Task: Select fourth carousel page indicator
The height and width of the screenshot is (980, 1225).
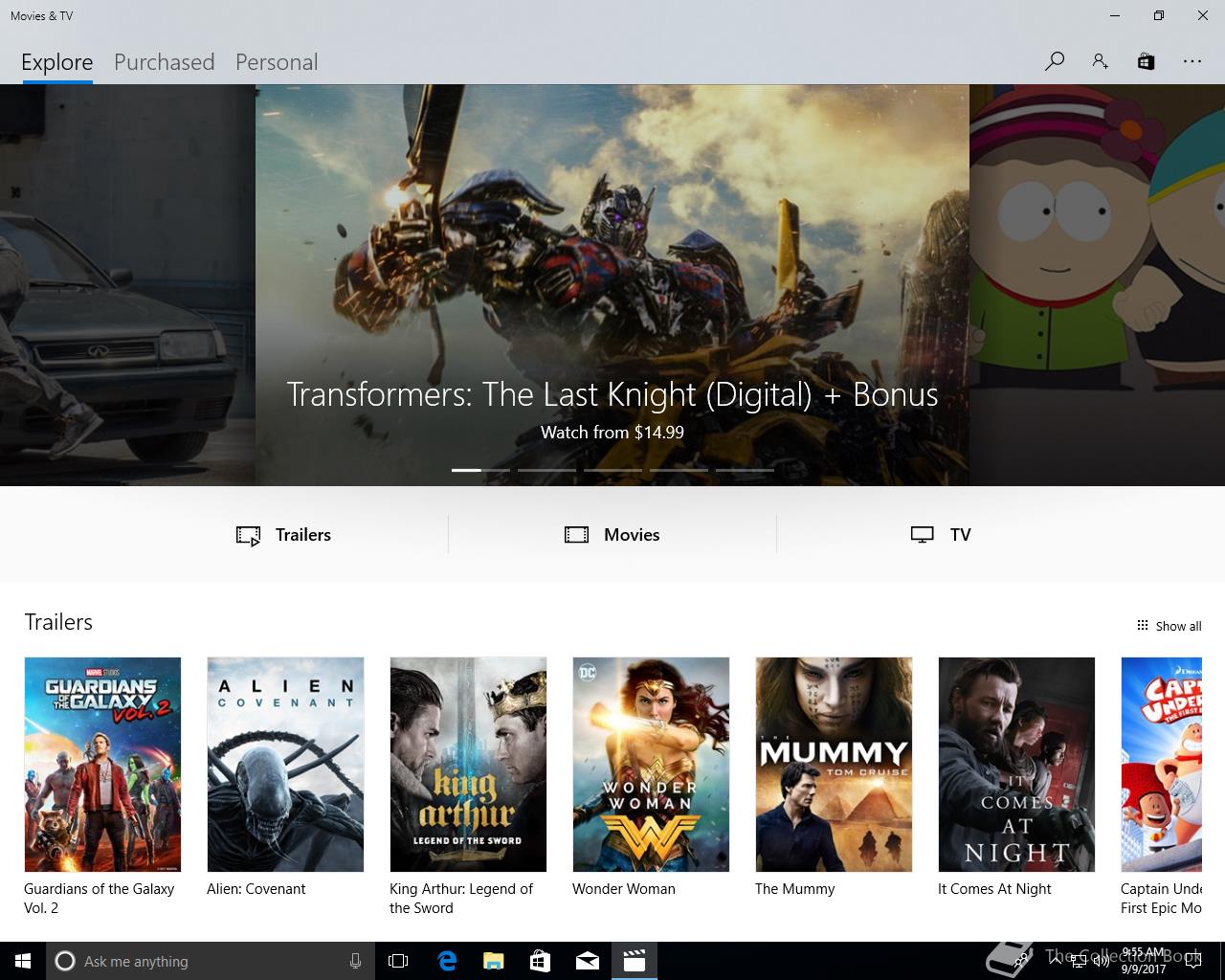Action: click(x=679, y=470)
